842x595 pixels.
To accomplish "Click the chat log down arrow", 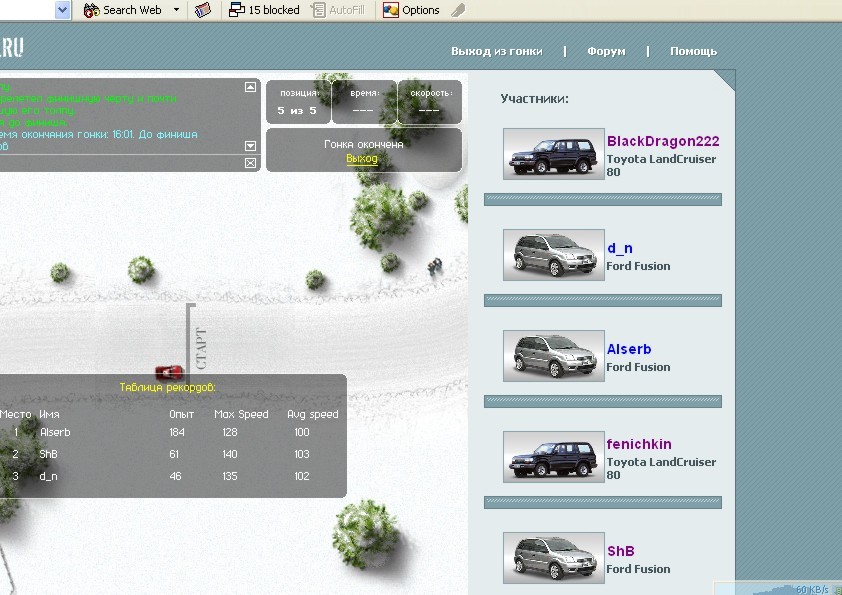I will tap(250, 146).
